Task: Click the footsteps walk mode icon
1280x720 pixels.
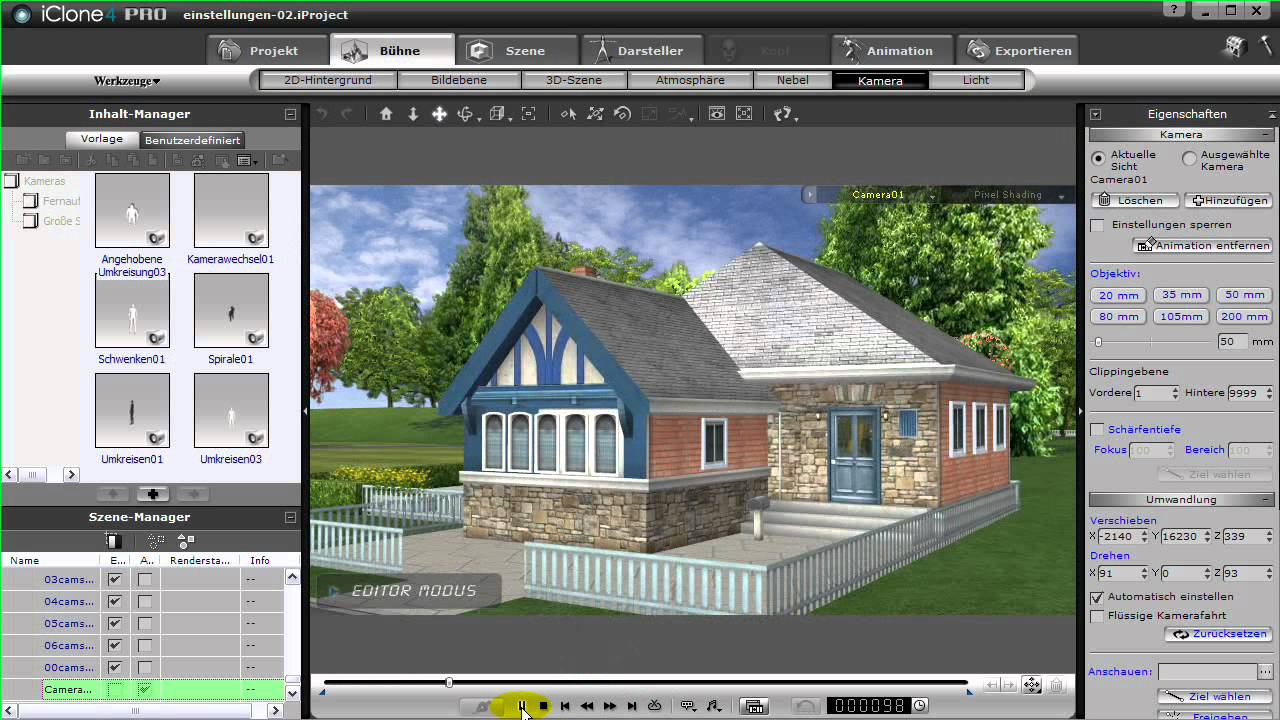Action: click(784, 114)
